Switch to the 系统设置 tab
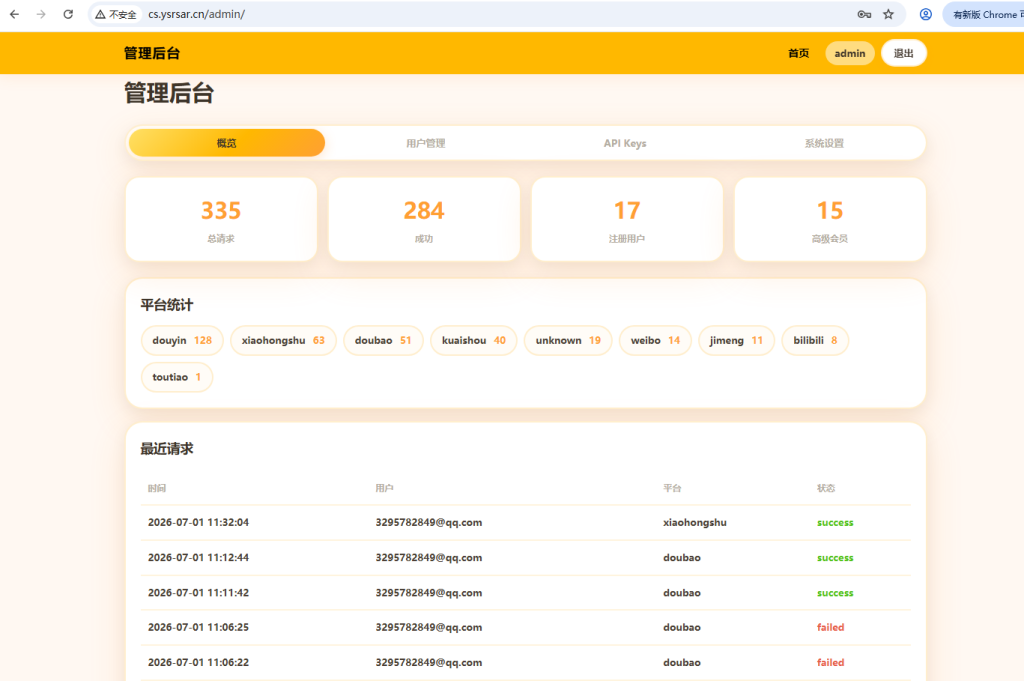The image size is (1024, 681). coord(824,143)
